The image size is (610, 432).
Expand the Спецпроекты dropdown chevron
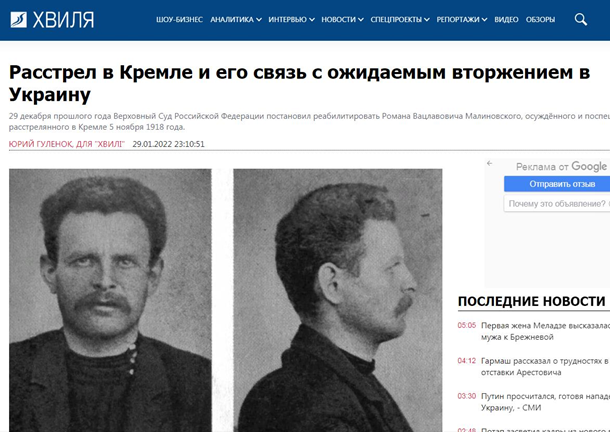point(427,20)
